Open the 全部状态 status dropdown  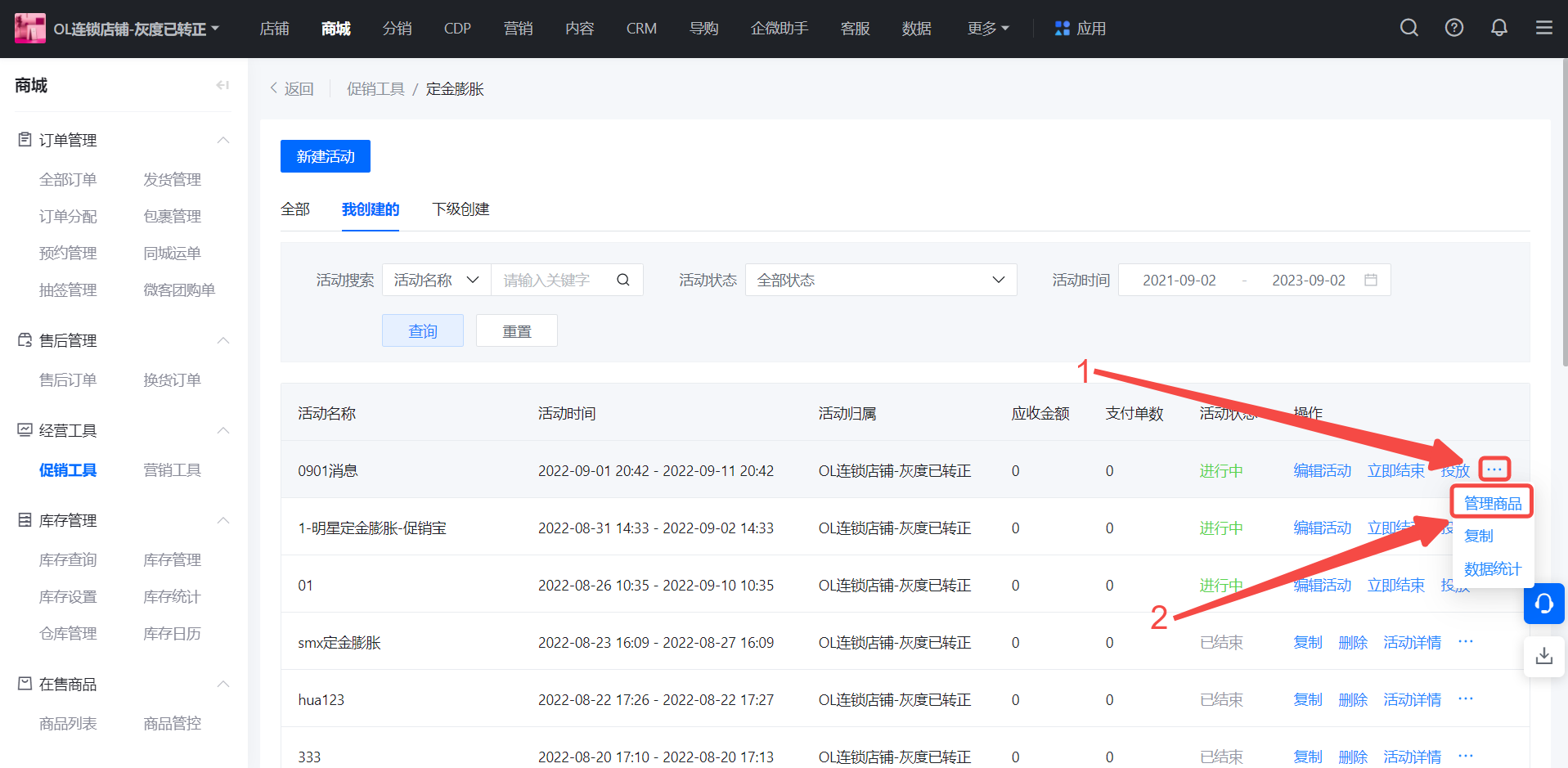tap(880, 280)
